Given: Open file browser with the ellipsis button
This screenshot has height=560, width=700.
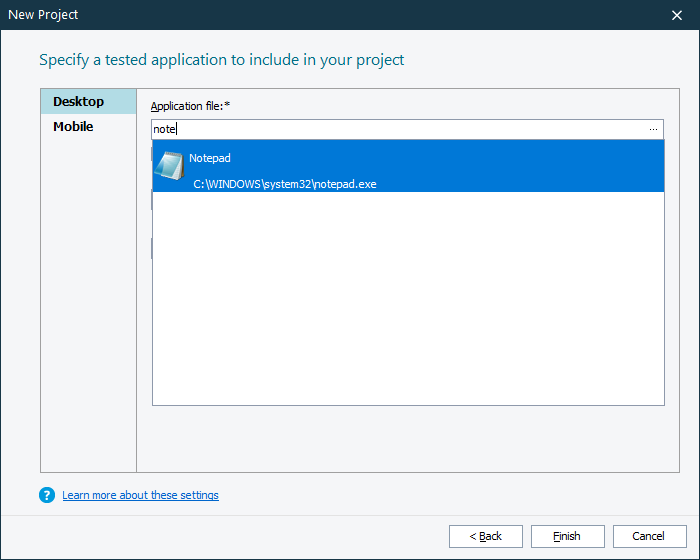Looking at the screenshot, I should (653, 129).
